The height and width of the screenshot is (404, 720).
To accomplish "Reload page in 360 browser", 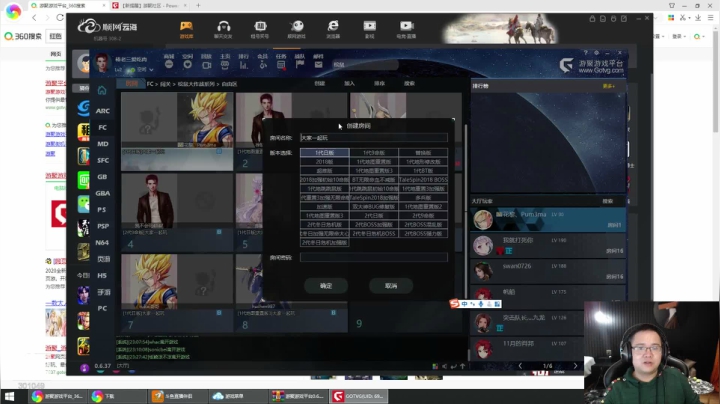I will [60, 17].
